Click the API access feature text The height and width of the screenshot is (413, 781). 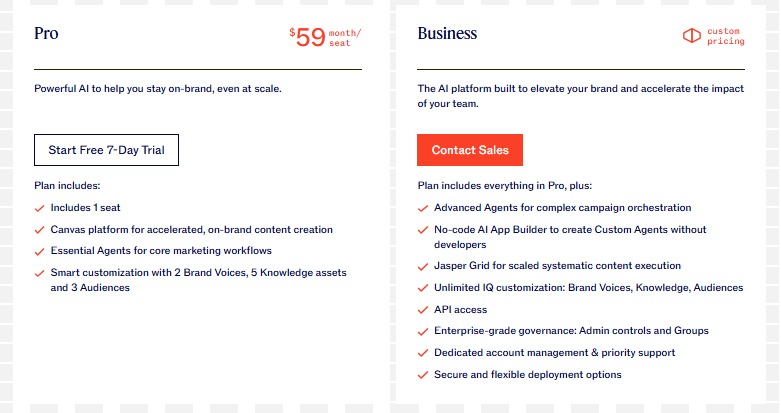(x=460, y=309)
